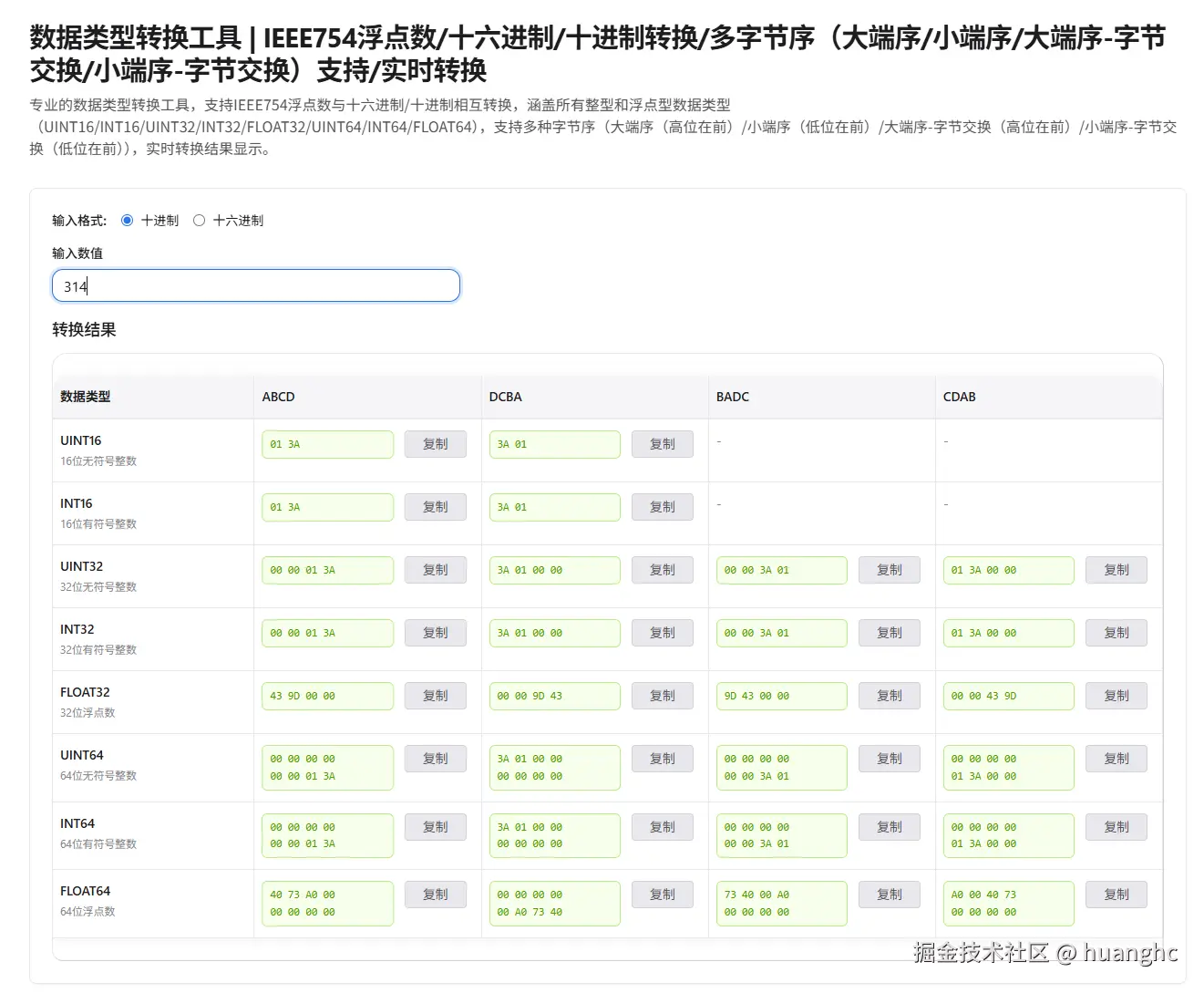Copy the UINT32 CDAB result
Image resolution: width=1204 pixels, height=993 pixels.
click(1116, 570)
